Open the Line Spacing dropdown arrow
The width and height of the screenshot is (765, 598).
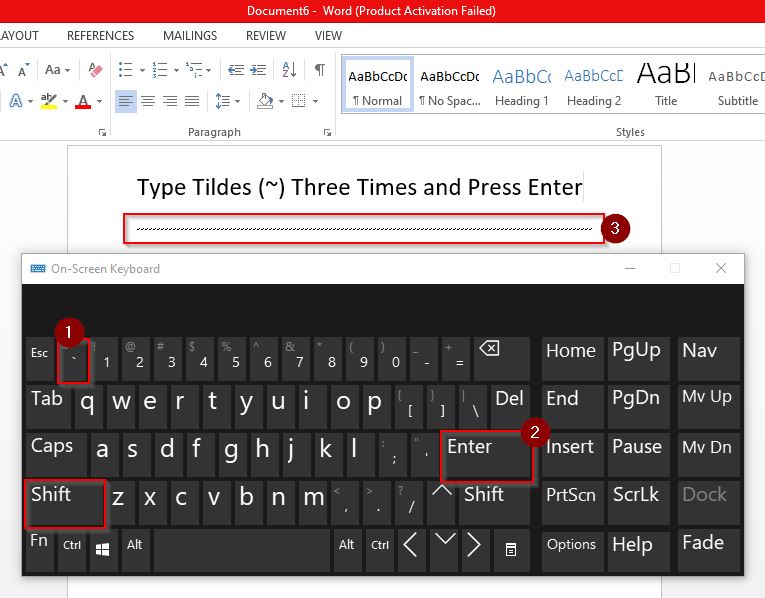click(x=238, y=101)
